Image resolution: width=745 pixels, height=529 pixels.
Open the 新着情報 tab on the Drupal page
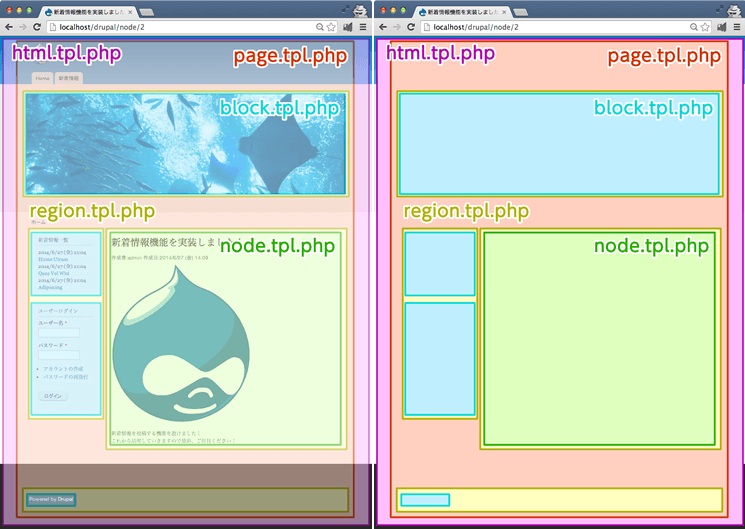[x=69, y=78]
